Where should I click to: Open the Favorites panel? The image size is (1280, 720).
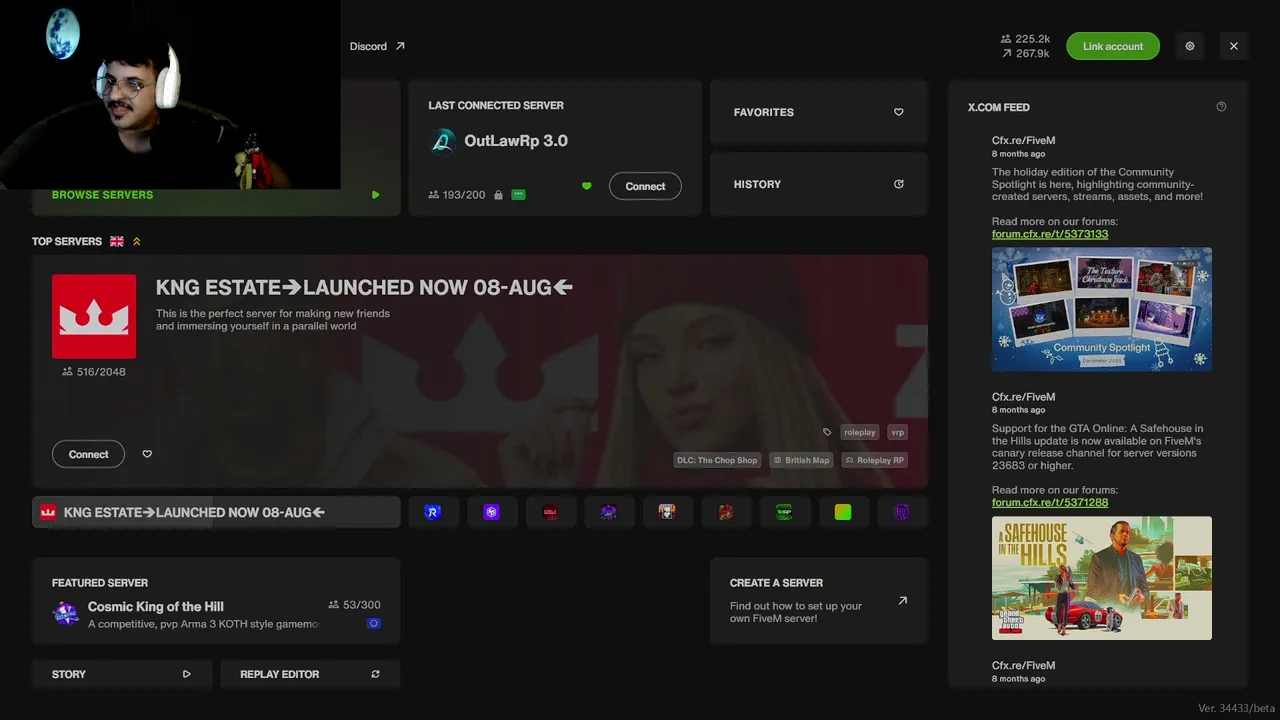819,112
